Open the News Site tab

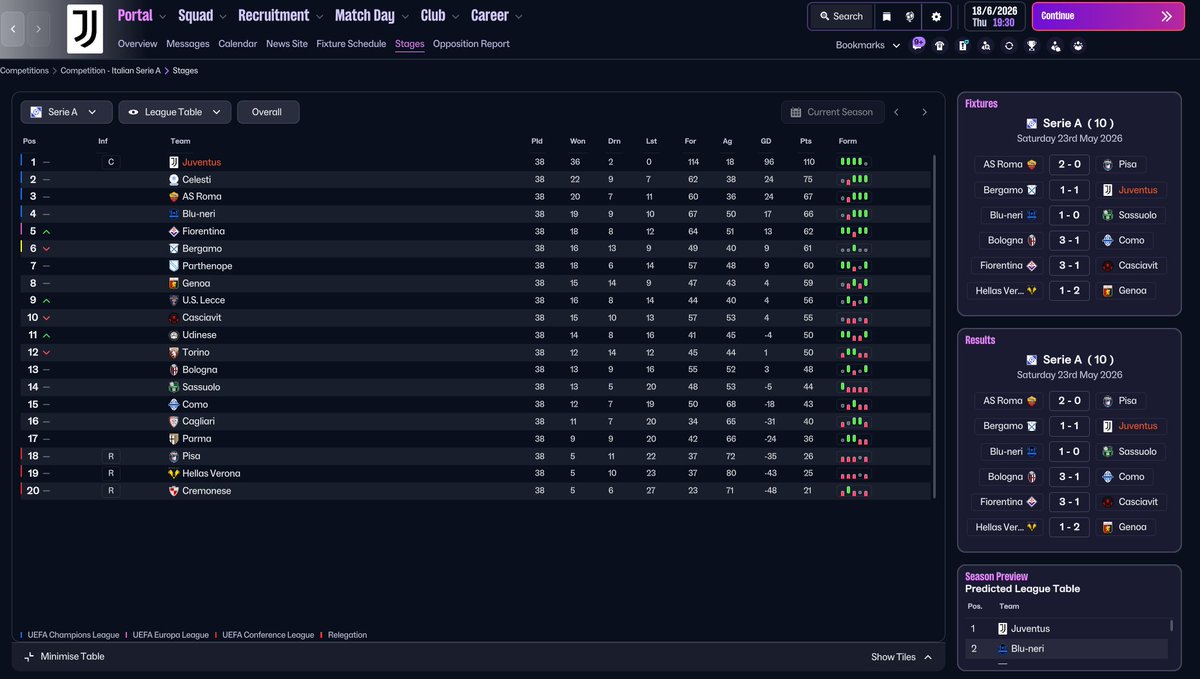coord(287,44)
